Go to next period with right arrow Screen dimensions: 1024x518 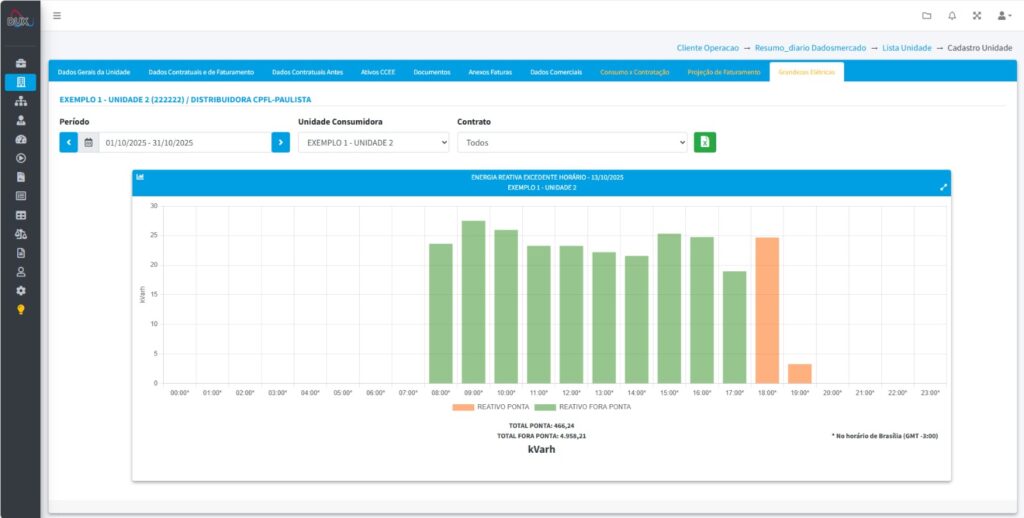(x=281, y=143)
